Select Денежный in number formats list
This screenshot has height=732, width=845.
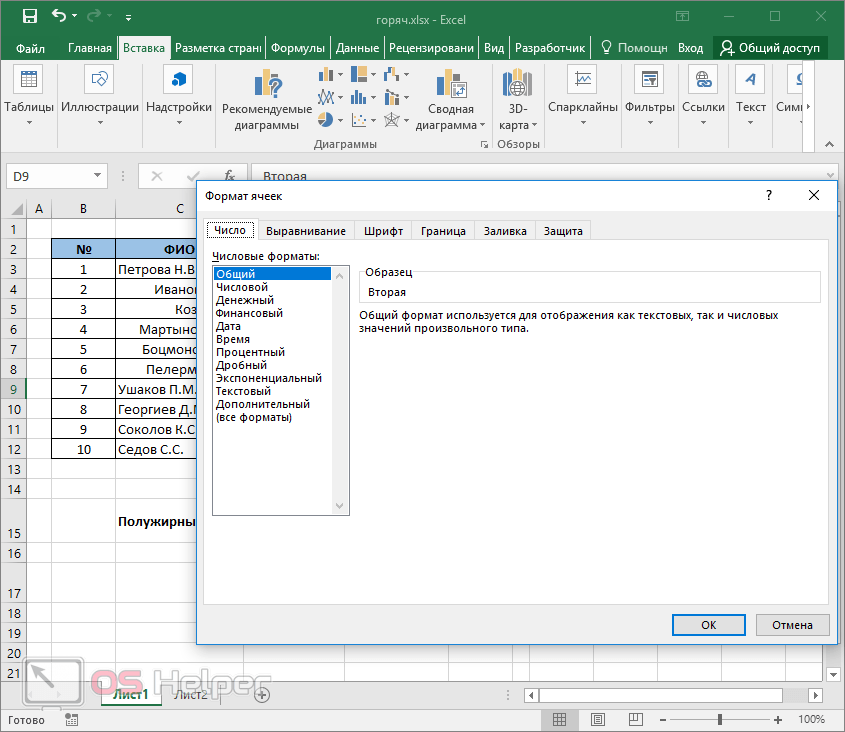coord(245,300)
